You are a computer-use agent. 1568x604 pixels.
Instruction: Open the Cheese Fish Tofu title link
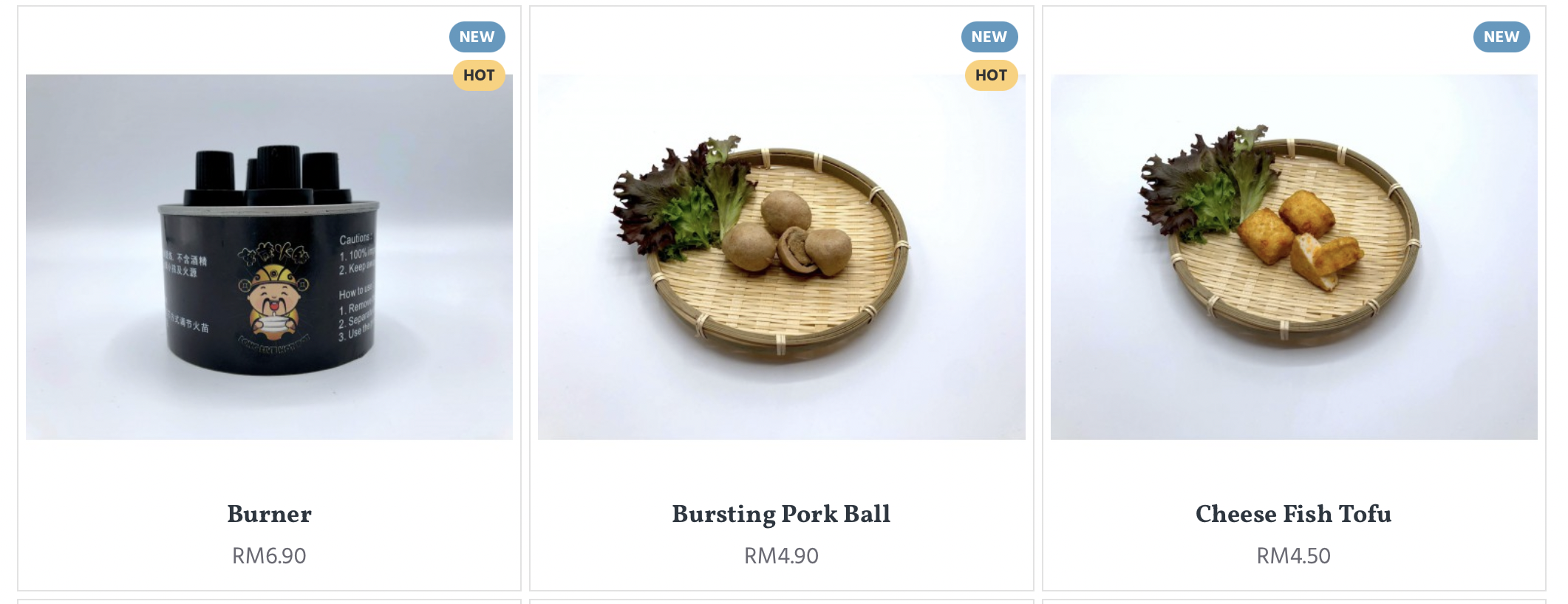pos(1293,514)
